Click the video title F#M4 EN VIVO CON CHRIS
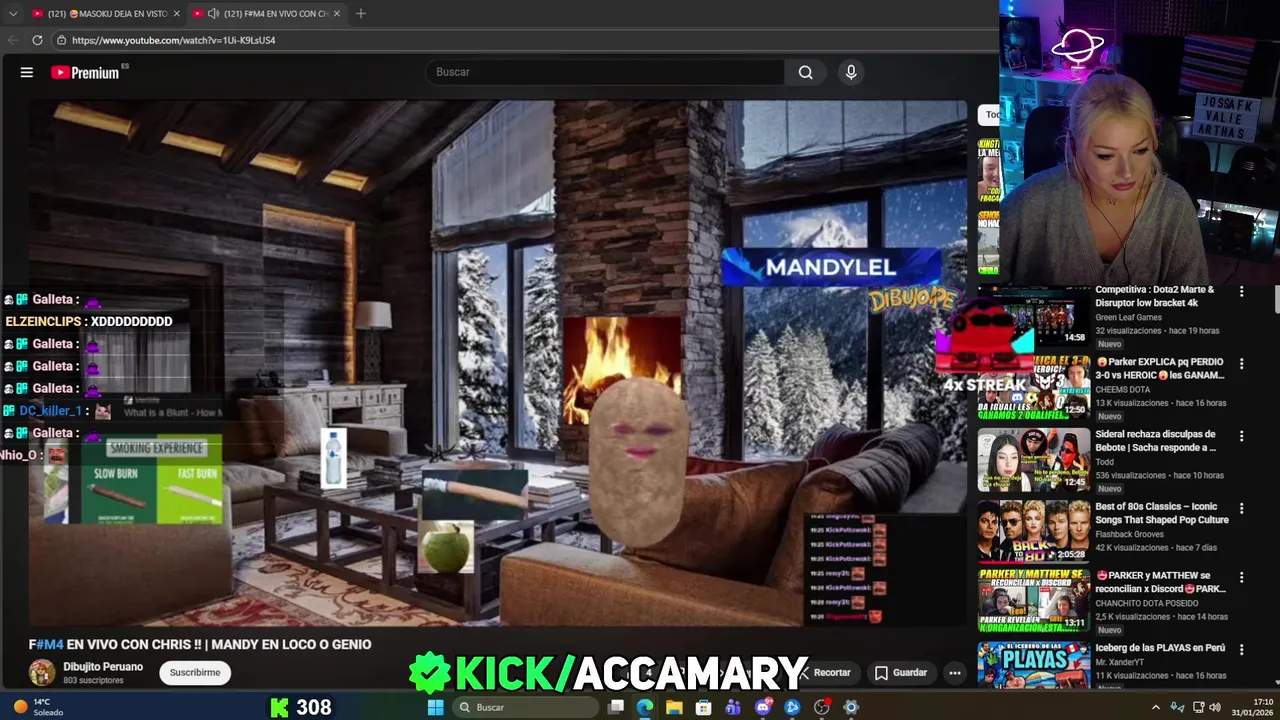 click(x=200, y=645)
